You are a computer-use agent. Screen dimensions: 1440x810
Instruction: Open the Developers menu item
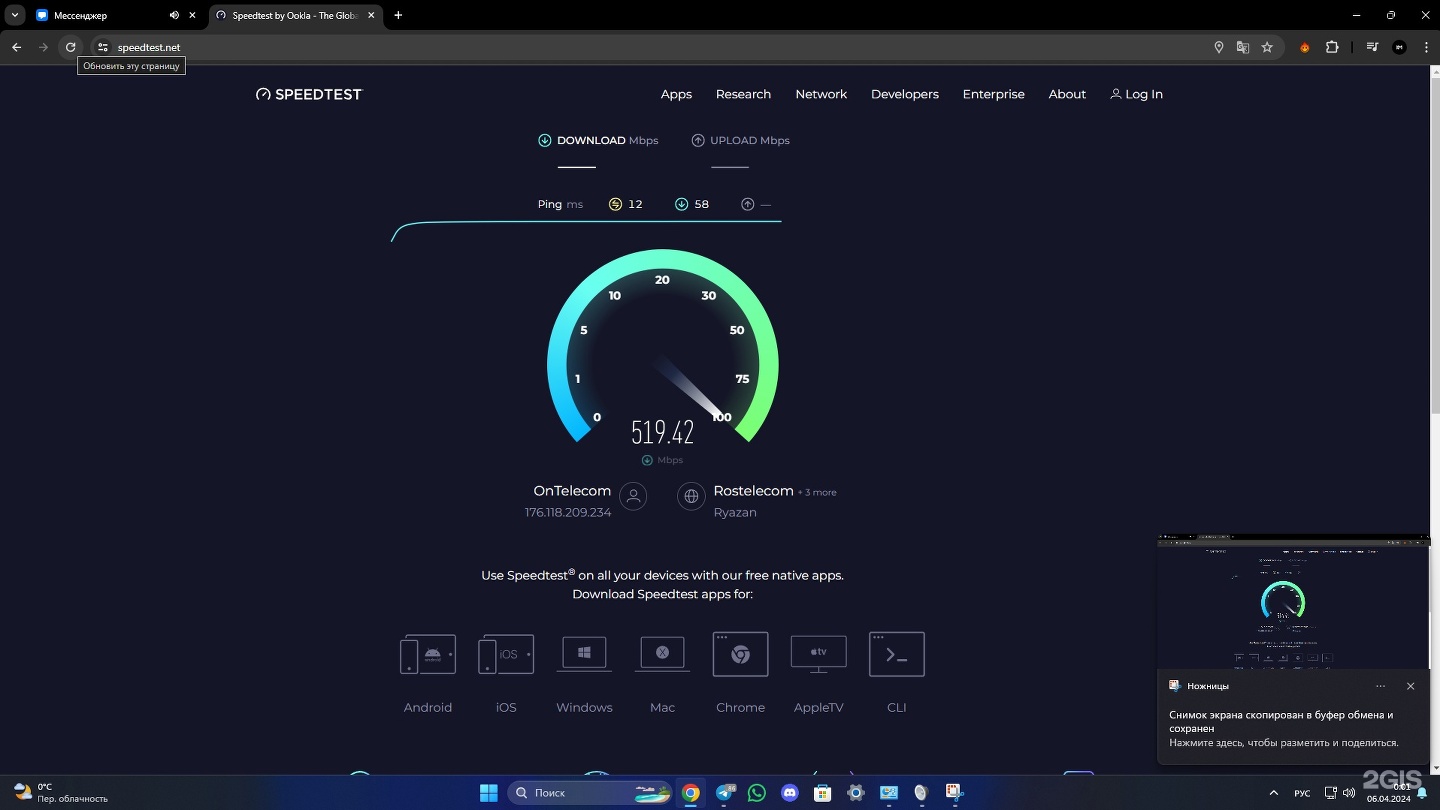(904, 94)
